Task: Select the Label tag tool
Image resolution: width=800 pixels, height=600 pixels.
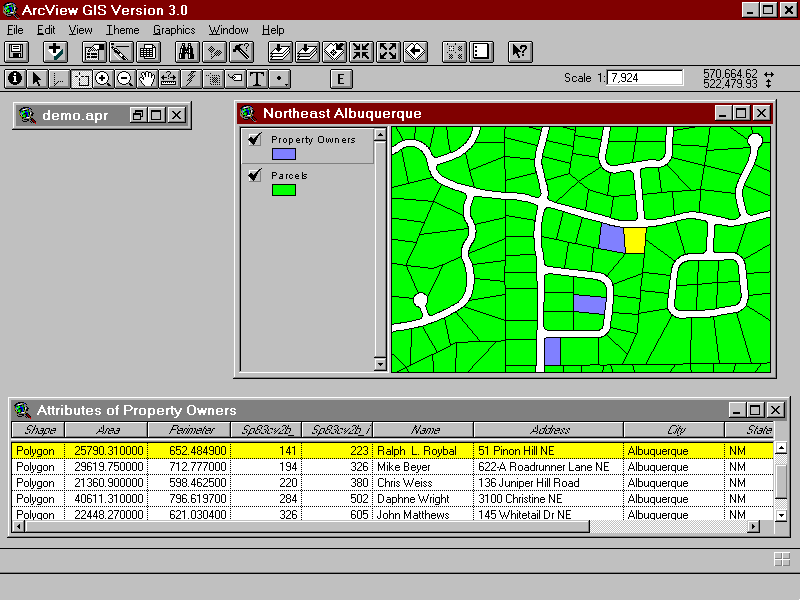Action: (235, 79)
